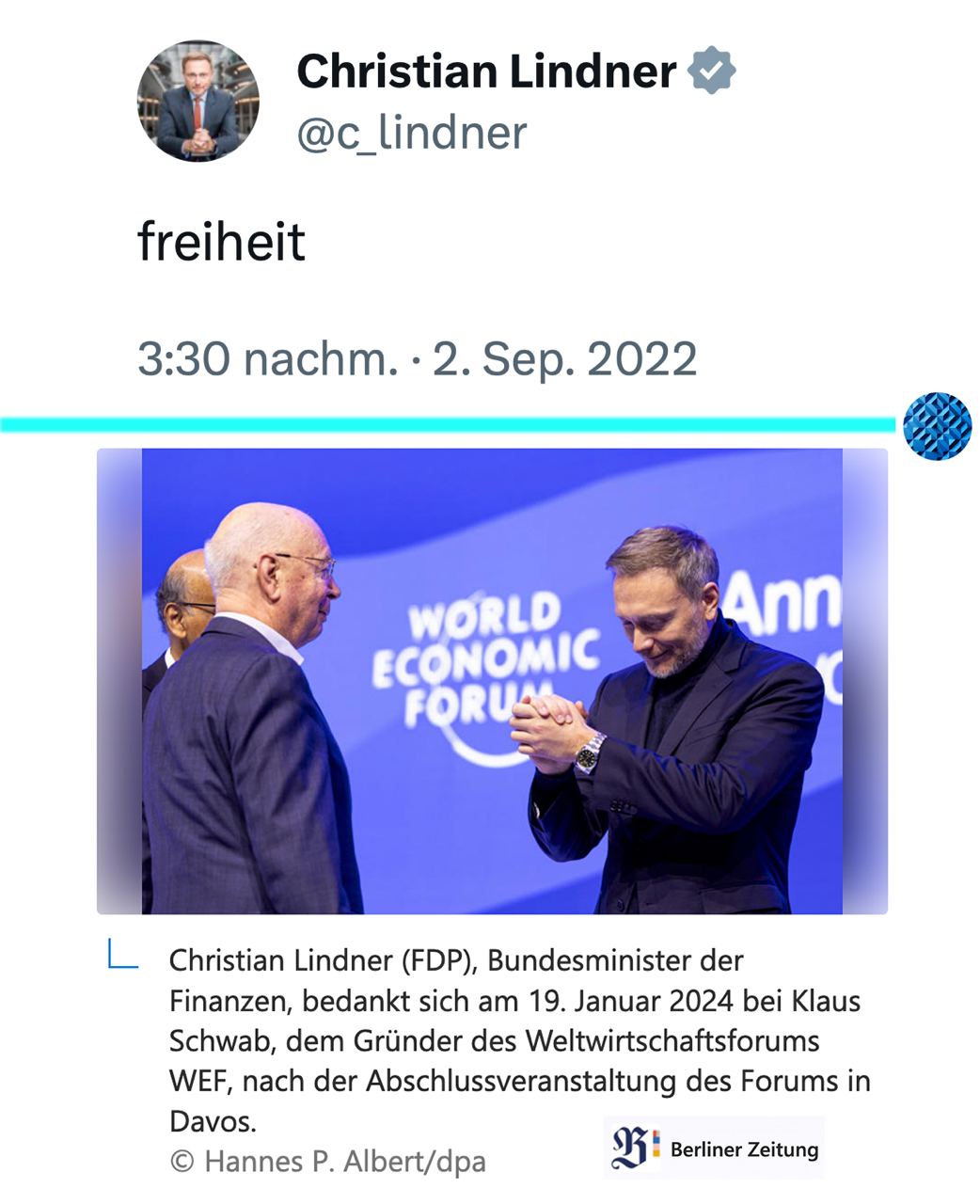Click Christian Lindner's round profile avatar

198,101
